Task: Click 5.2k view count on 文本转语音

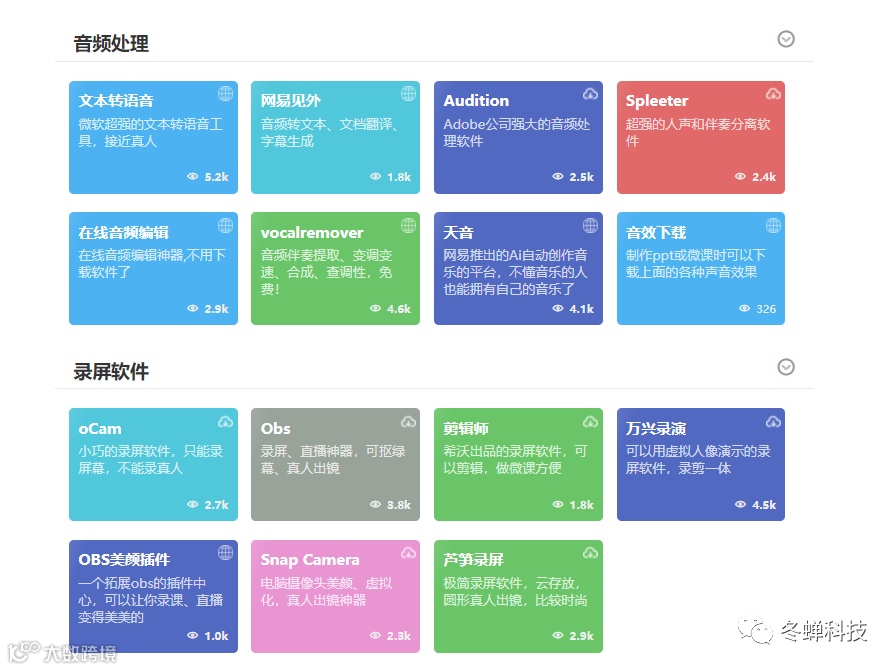Action: coord(217,177)
